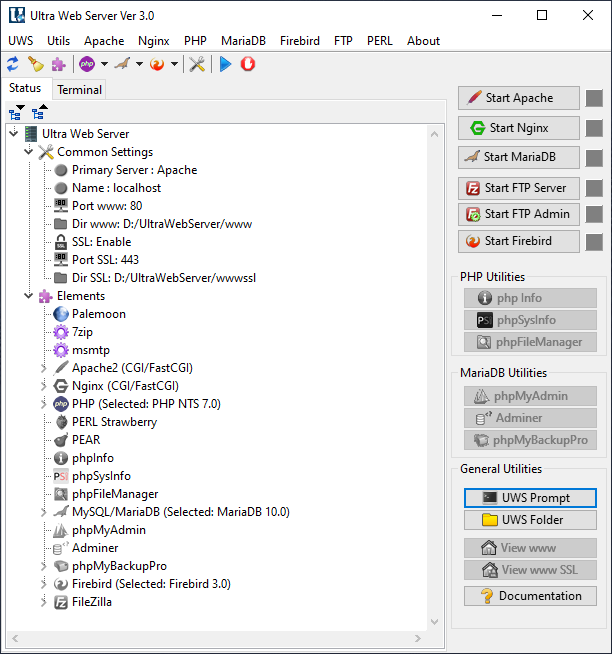612x654 pixels.
Task: Click the Dir www folder icon
Action: (61, 224)
